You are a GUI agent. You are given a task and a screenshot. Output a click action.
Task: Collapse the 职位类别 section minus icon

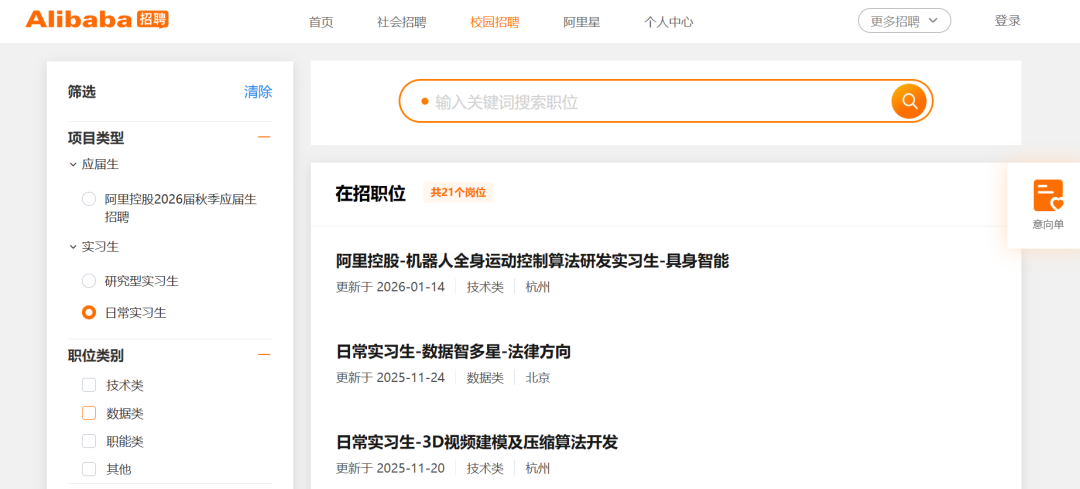click(264, 355)
